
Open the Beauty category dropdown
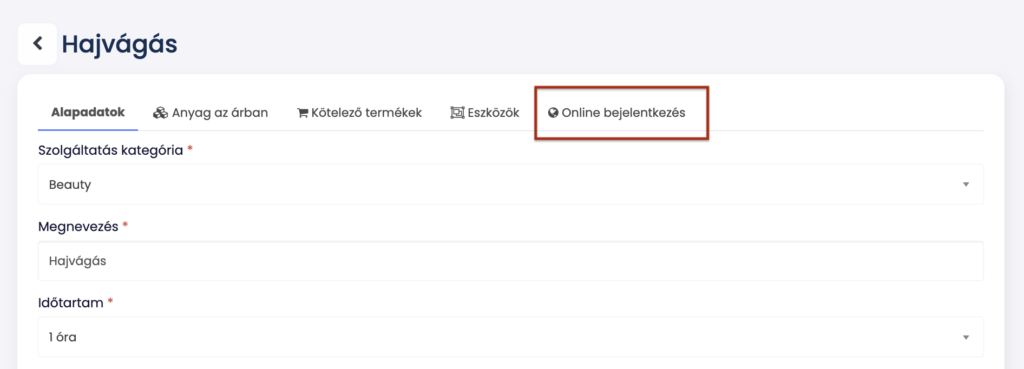[x=511, y=184]
